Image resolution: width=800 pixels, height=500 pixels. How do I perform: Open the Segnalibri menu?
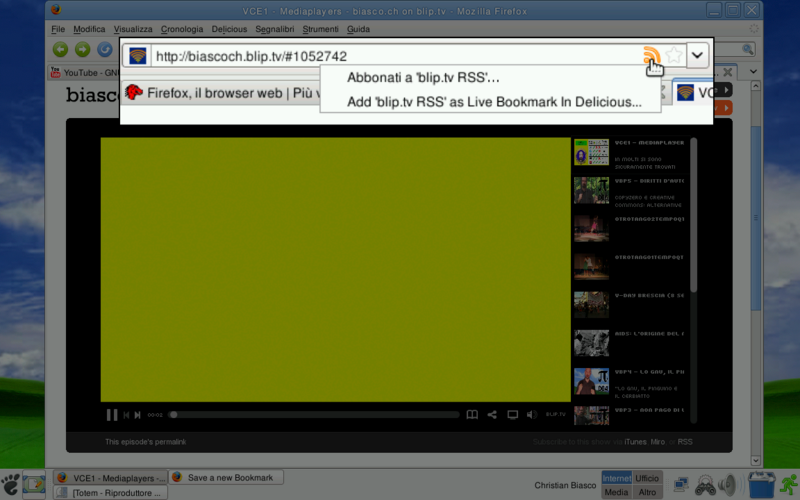[x=274, y=29]
